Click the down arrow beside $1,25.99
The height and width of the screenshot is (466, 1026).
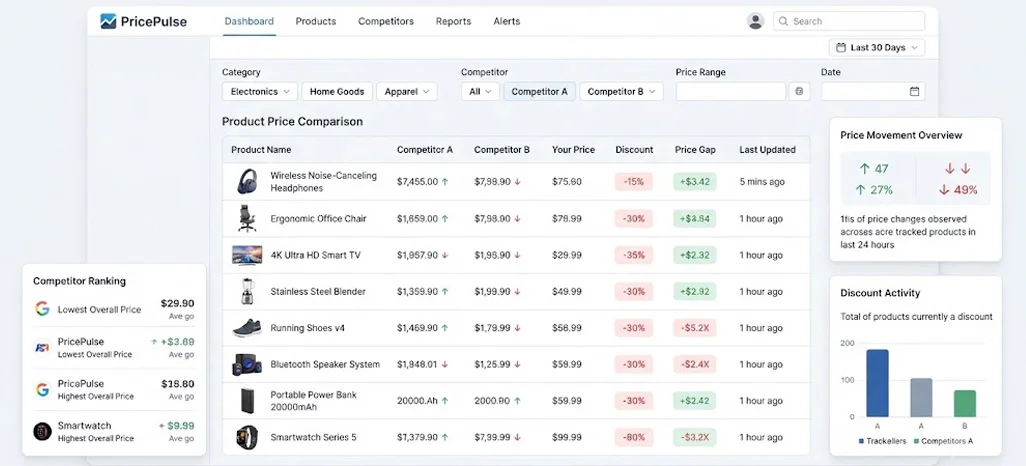pos(517,365)
